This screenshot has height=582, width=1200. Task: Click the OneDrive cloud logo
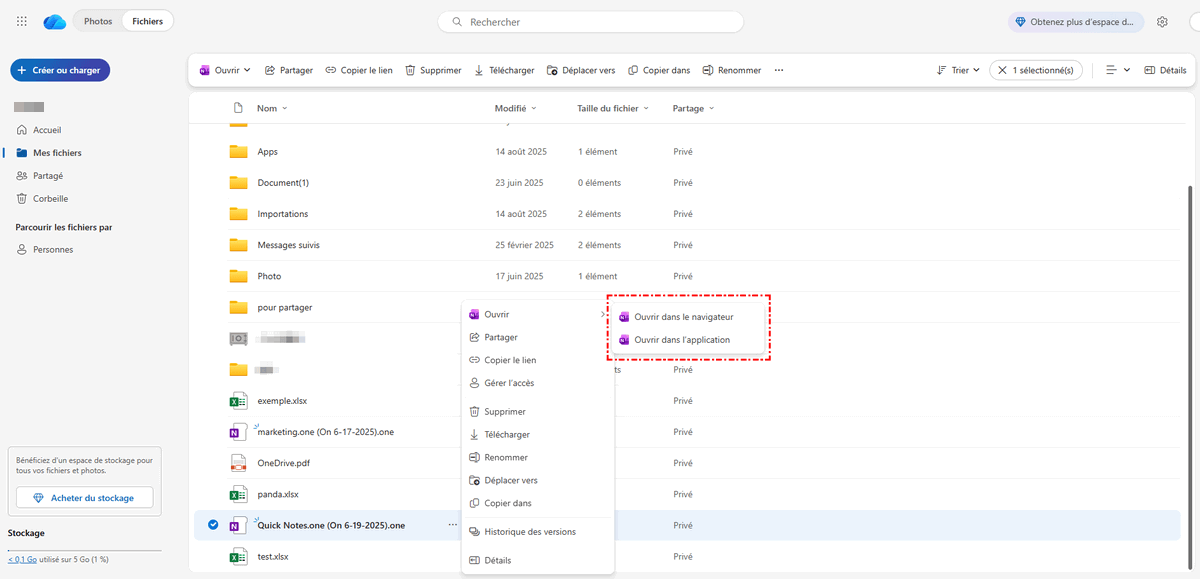(55, 21)
